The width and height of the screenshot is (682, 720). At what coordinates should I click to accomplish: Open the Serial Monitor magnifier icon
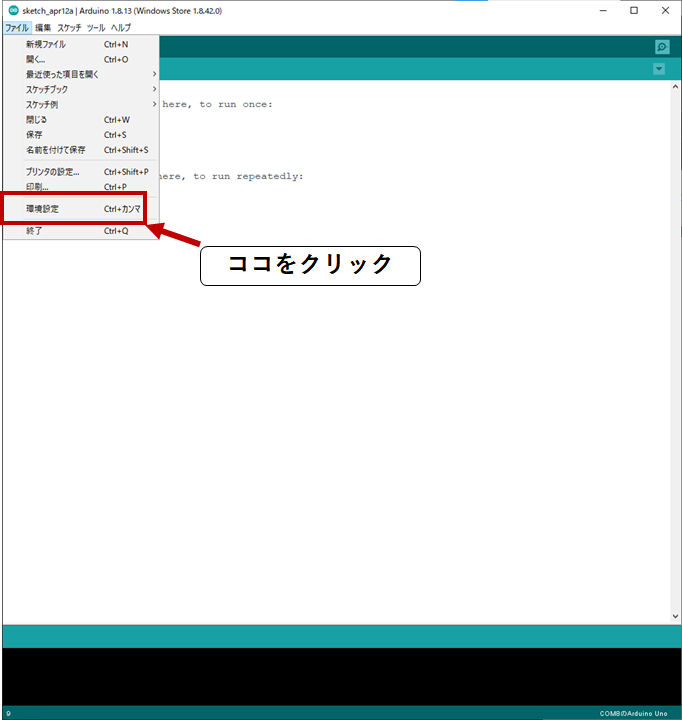click(662, 47)
